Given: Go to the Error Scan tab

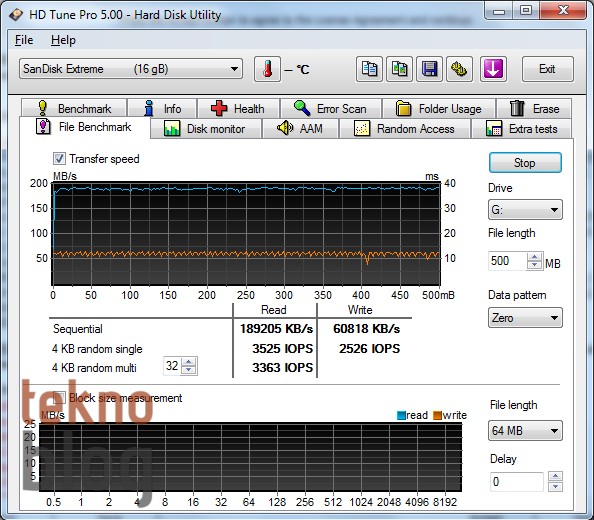Looking at the screenshot, I should tap(331, 109).
